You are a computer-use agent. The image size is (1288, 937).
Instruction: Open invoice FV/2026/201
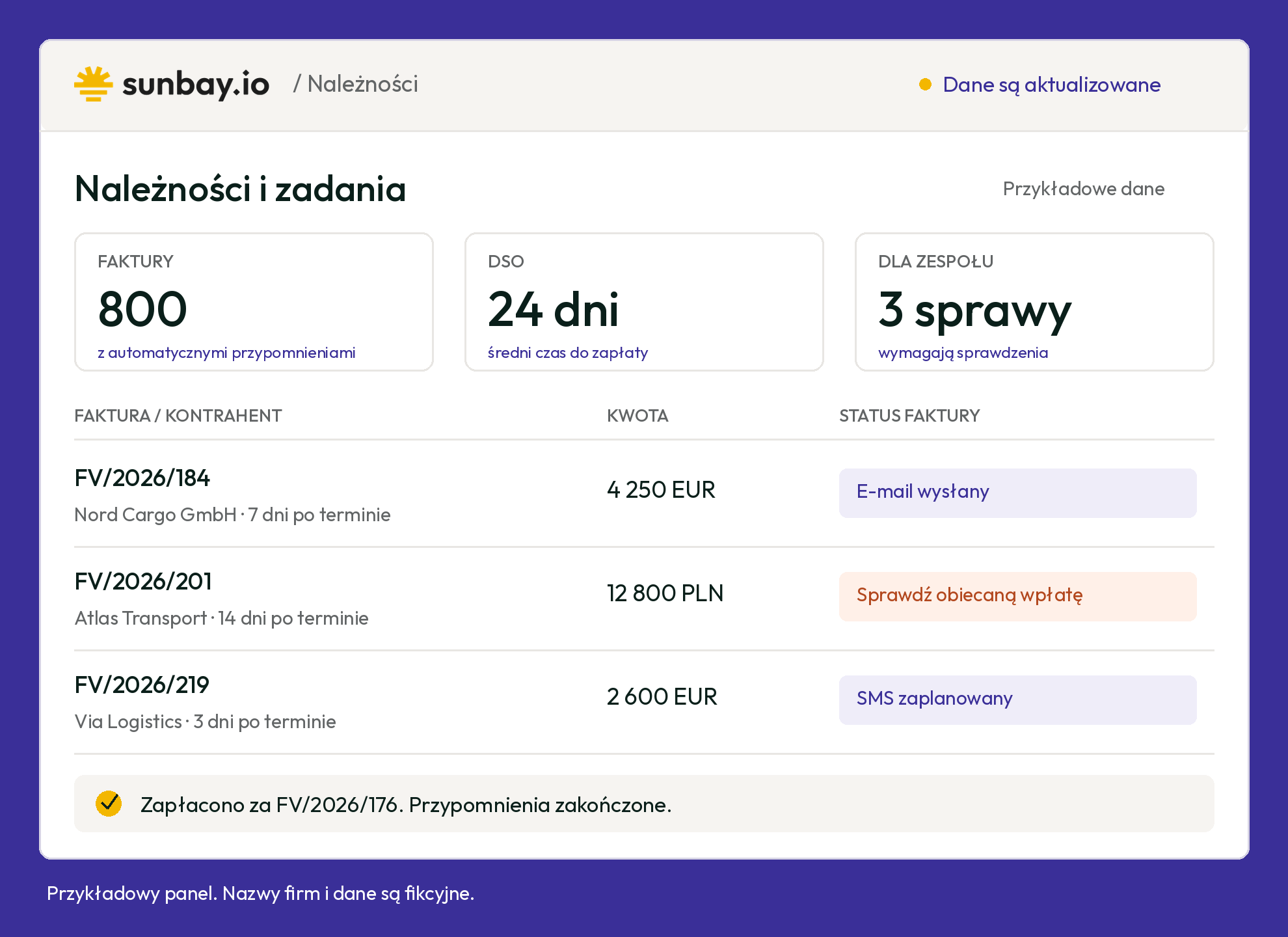143,581
